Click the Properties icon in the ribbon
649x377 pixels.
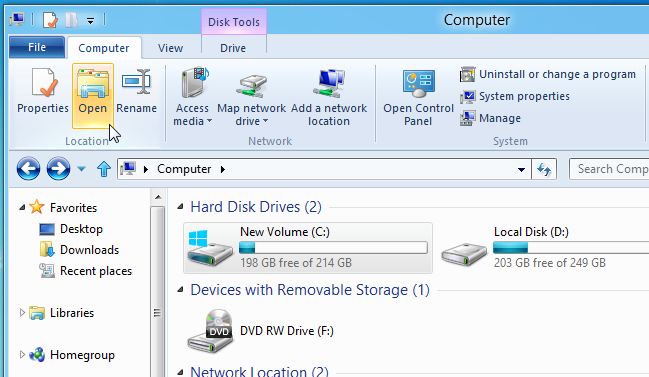[43, 82]
